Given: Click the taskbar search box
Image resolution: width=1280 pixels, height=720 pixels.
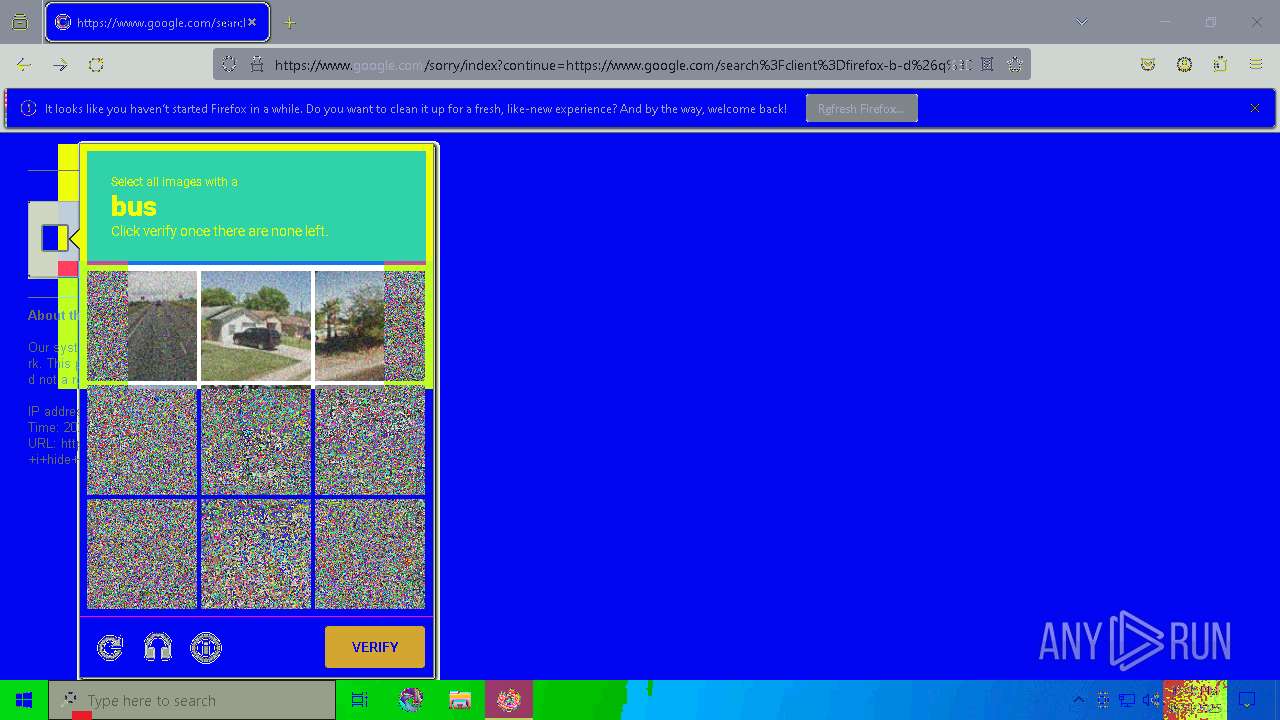Looking at the screenshot, I should coord(192,700).
